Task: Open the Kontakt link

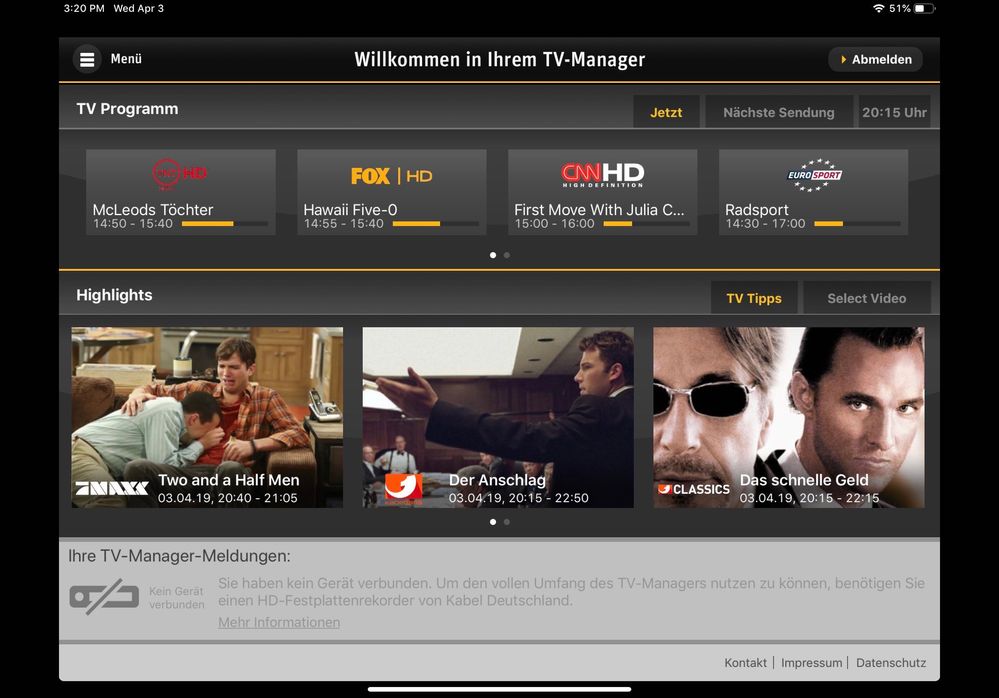Action: point(745,662)
